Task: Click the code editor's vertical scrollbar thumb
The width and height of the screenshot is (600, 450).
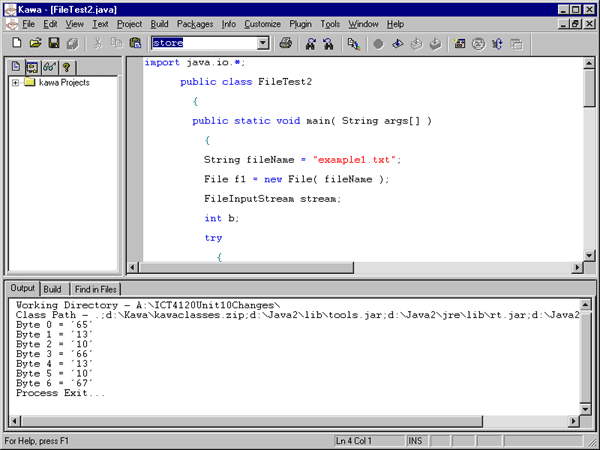Action: (x=589, y=88)
